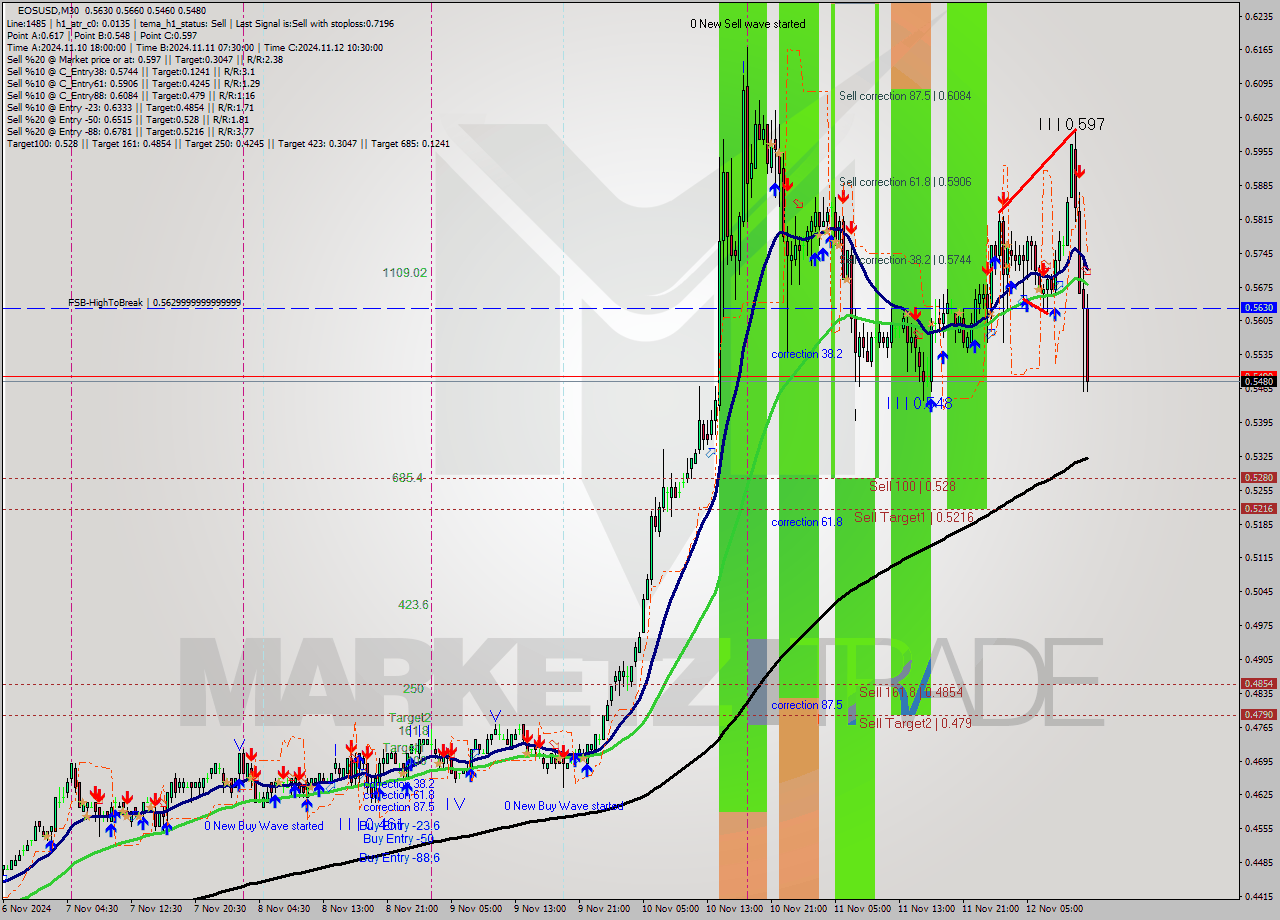Screen dimensions: 1280x920
Task: Select the '| | | 0.461' low label
Action: click(370, 824)
